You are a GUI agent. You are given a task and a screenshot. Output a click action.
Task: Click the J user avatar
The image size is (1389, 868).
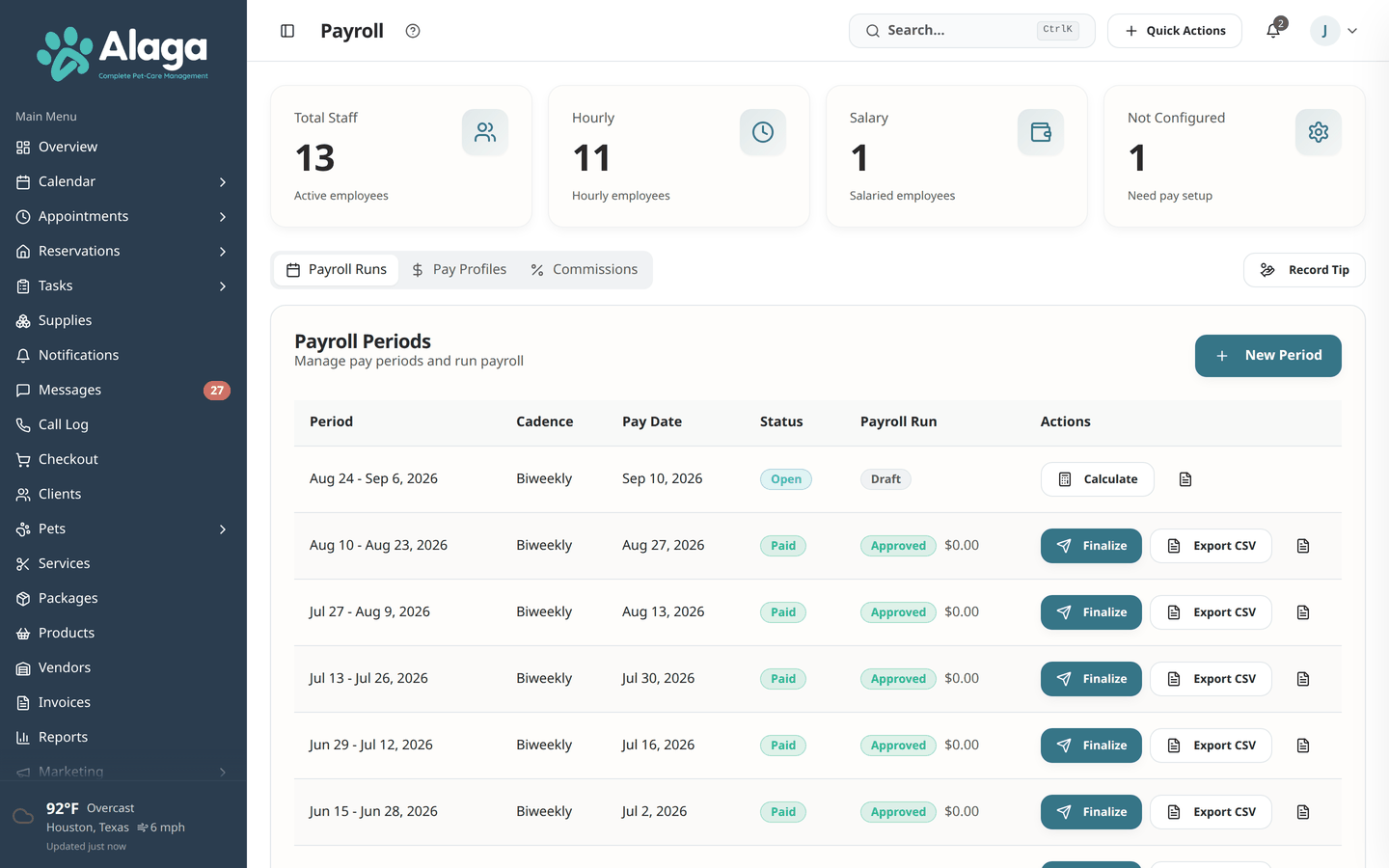tap(1325, 31)
